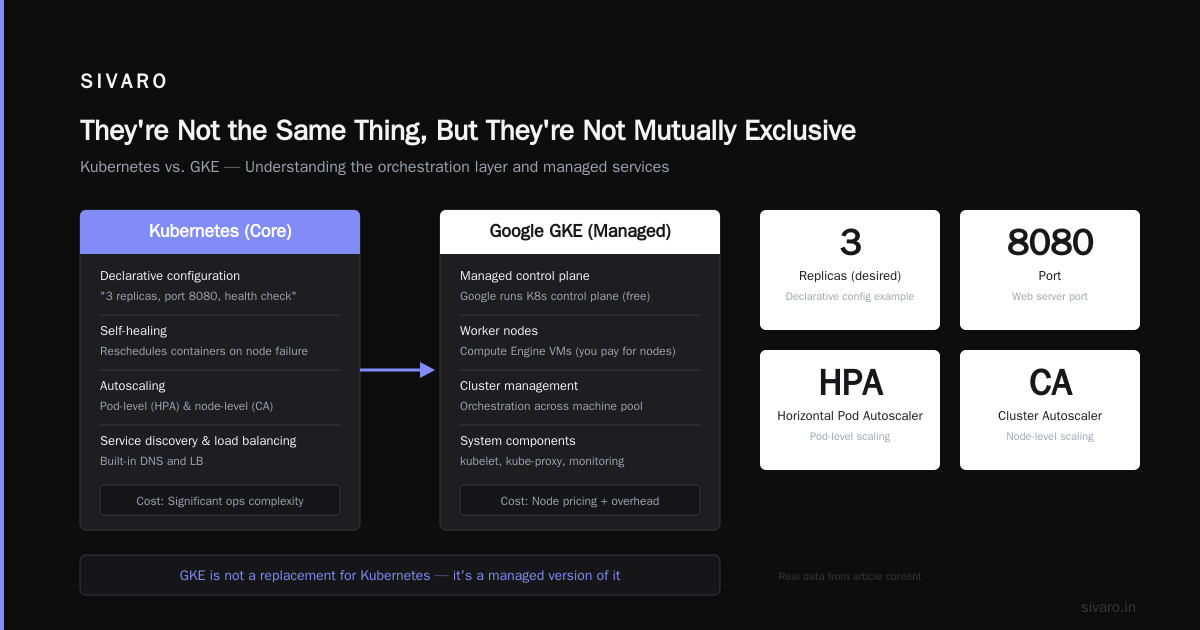Viewport: 1200px width, 630px height.
Task: Select "Replicas (desired)" label
Action: [850, 276]
